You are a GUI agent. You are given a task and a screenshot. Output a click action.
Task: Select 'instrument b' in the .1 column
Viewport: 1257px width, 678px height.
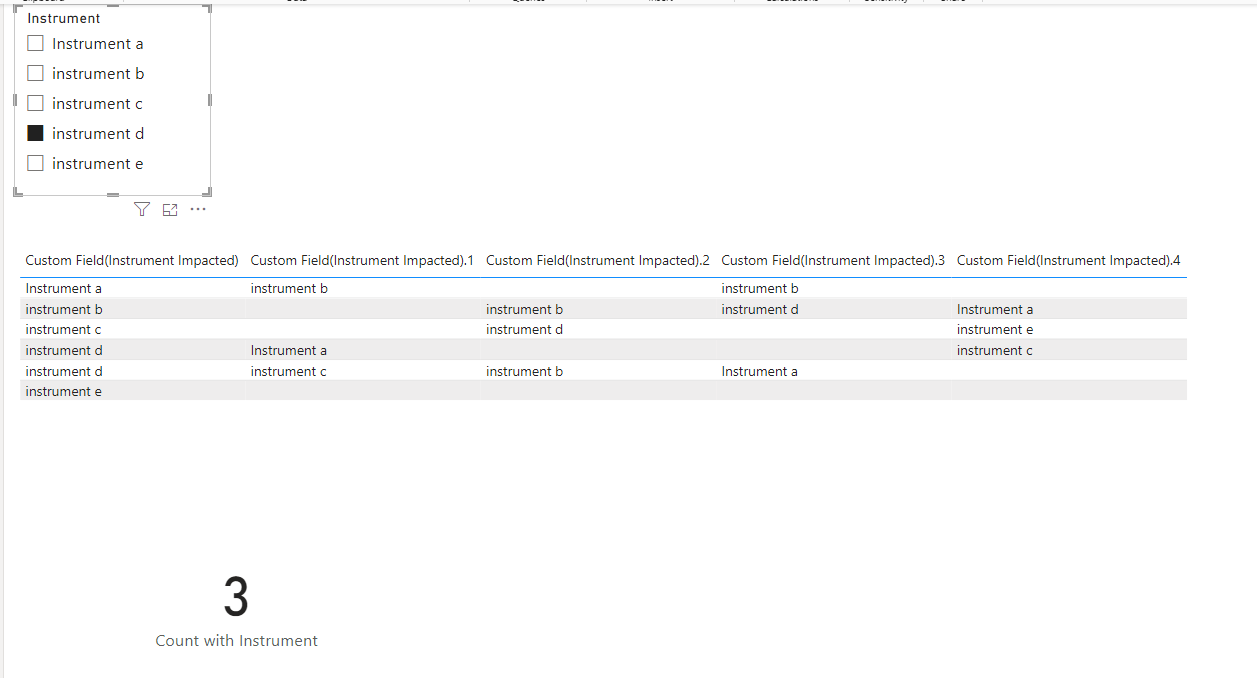pyautogui.click(x=289, y=288)
